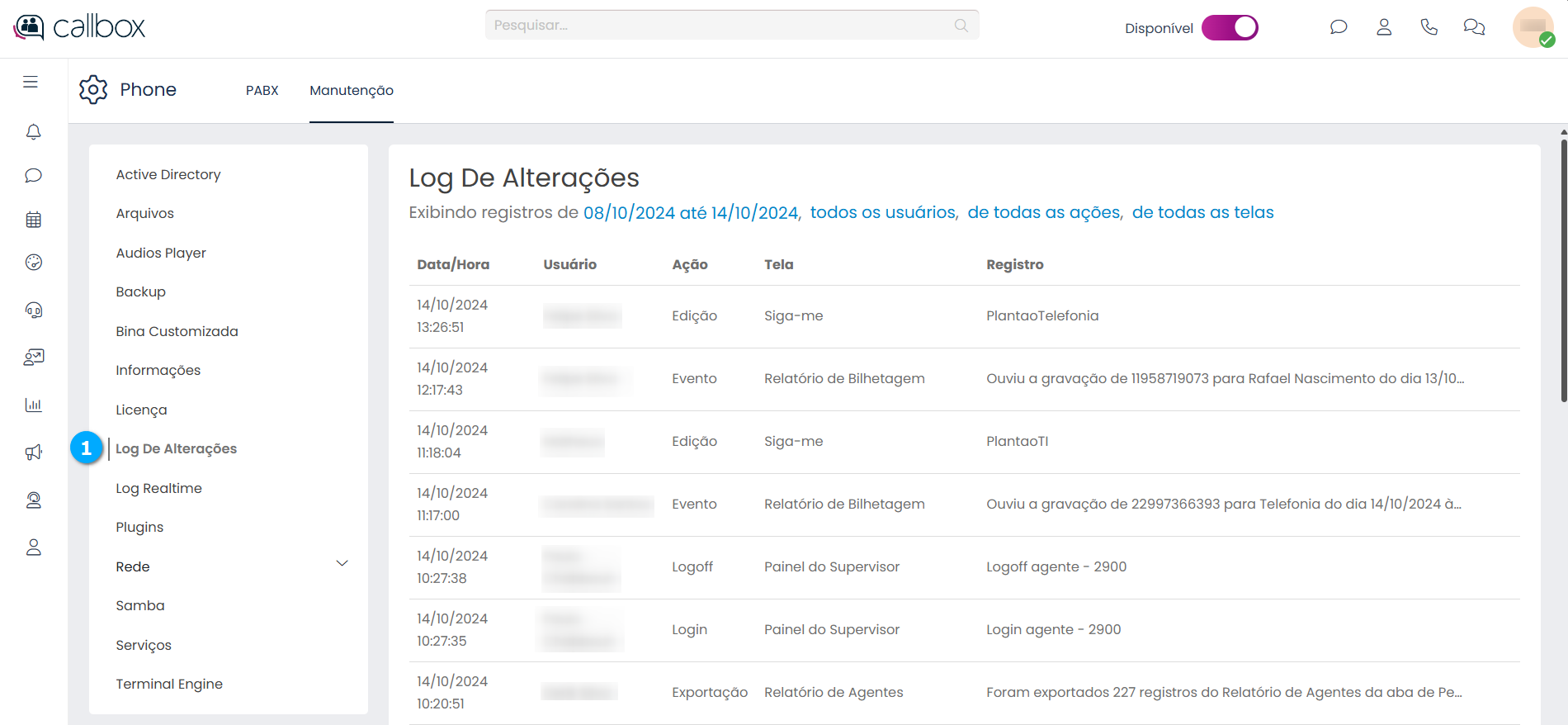The image size is (1568, 725).
Task: Toggle the Disponível availability switch
Action: (x=1230, y=28)
